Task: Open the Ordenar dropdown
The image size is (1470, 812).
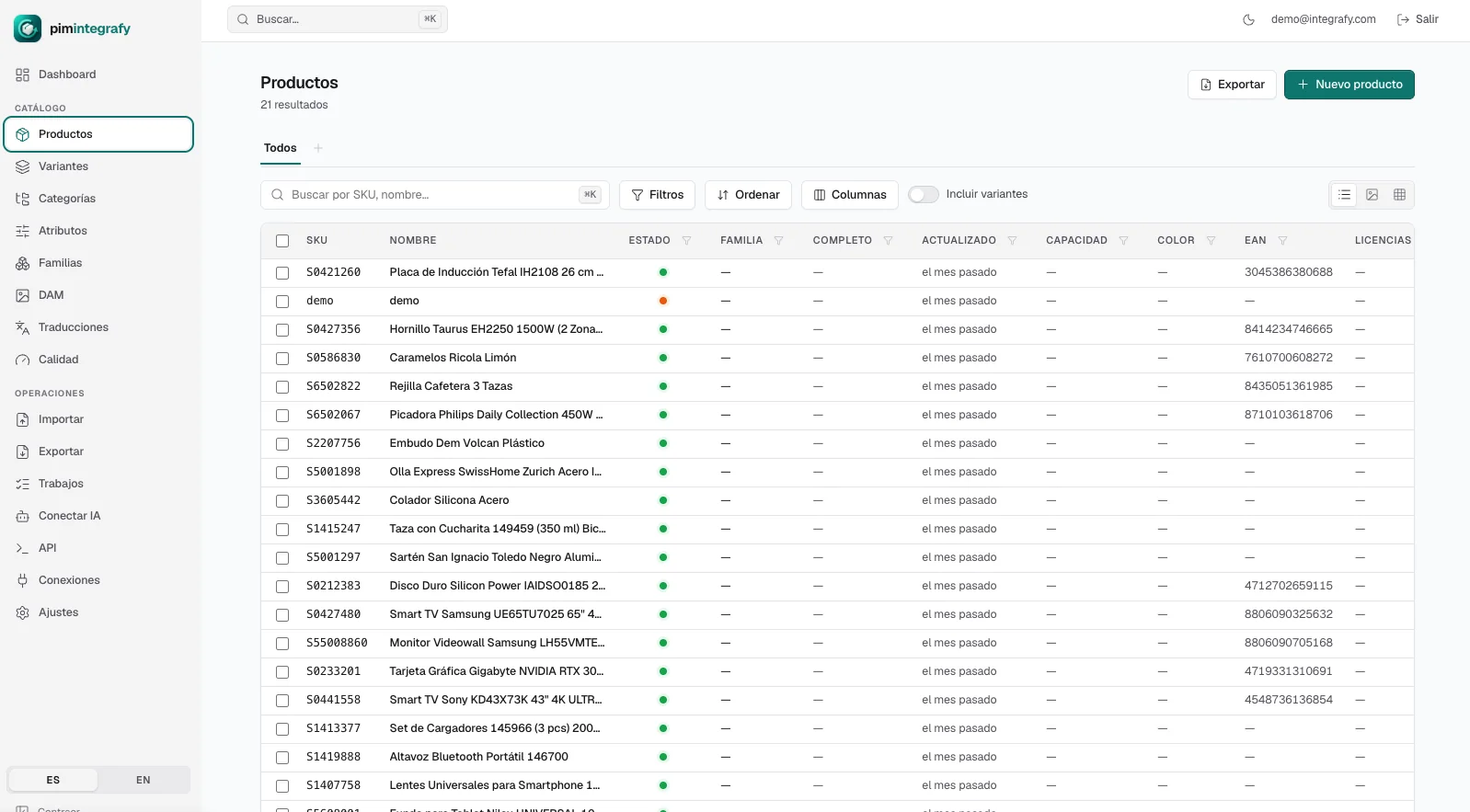Action: point(748,195)
